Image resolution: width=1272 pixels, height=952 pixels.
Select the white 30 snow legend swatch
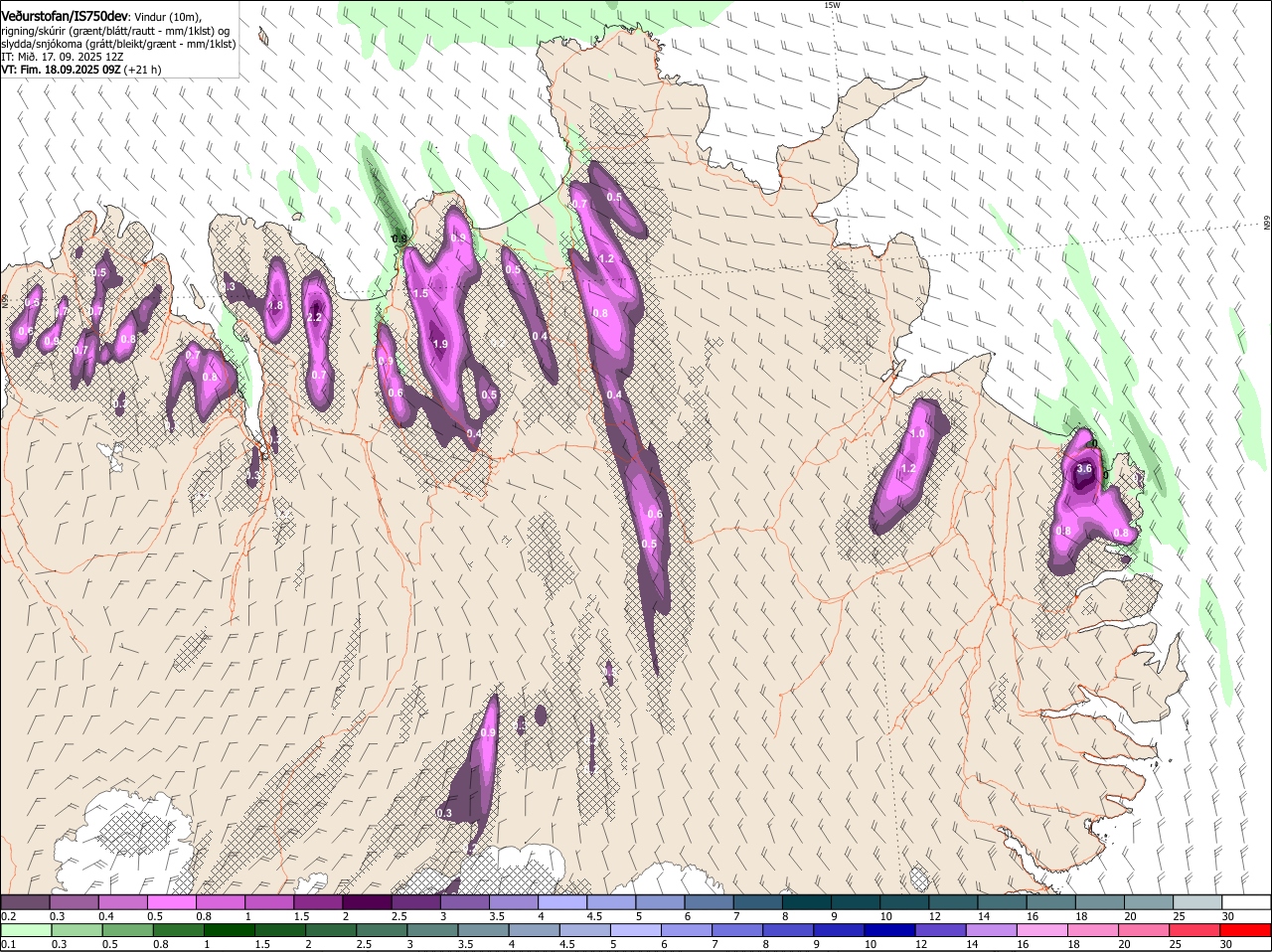tap(1247, 902)
